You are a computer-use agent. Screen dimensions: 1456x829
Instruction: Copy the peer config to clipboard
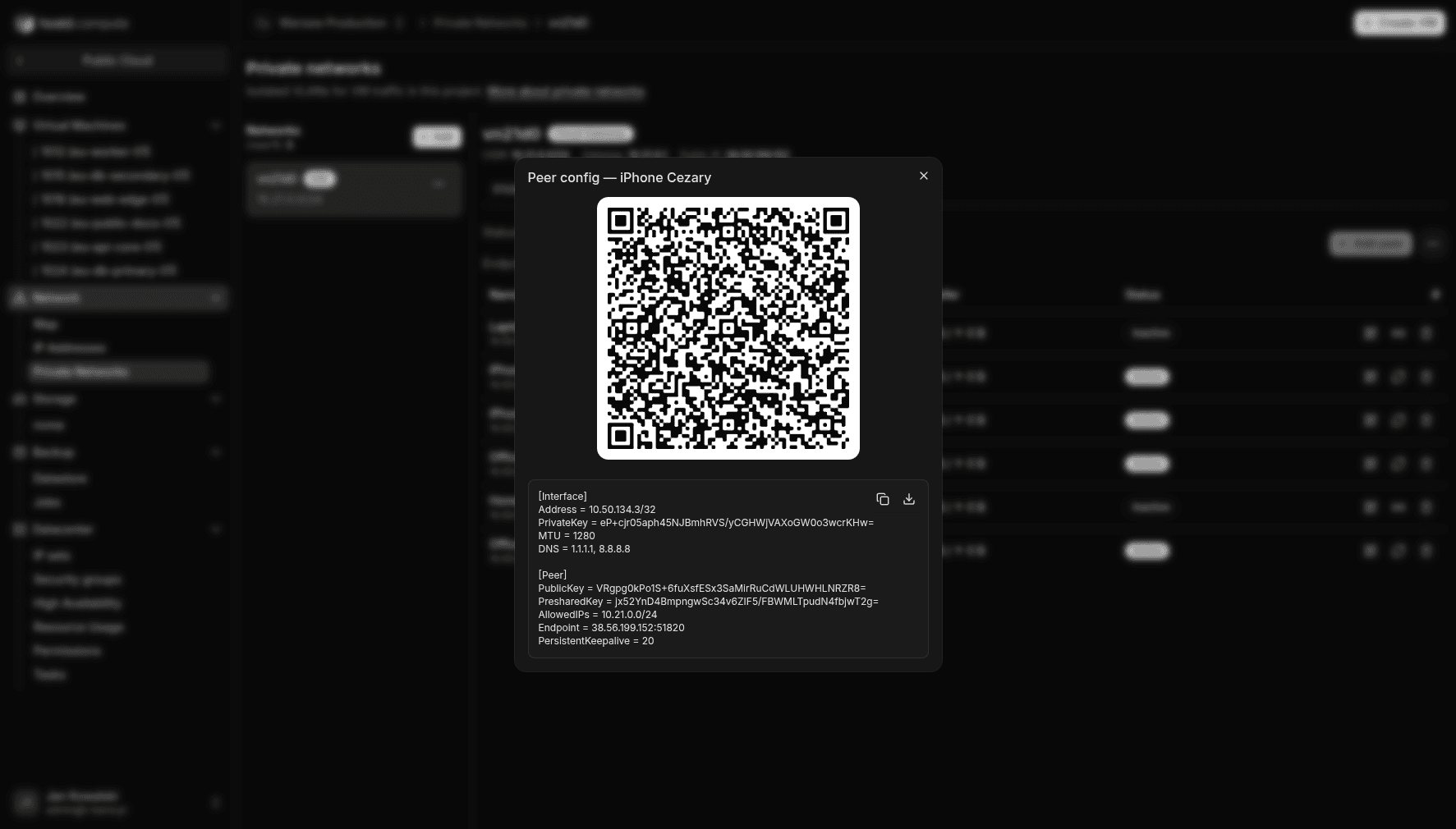tap(883, 499)
